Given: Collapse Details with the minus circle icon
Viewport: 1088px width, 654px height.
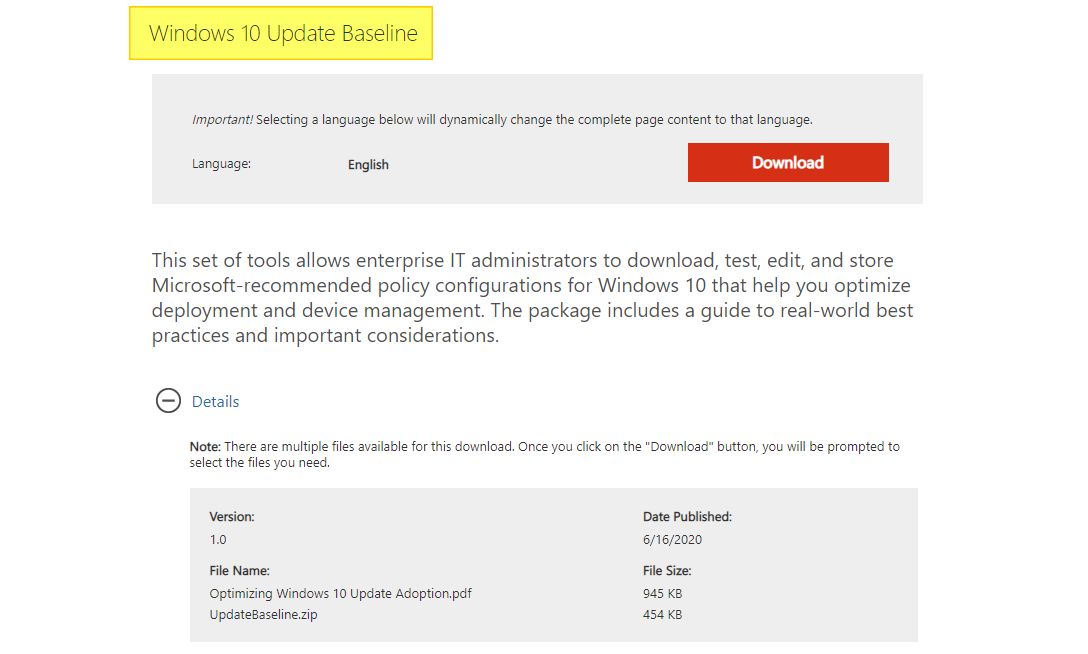Looking at the screenshot, I should pyautogui.click(x=168, y=400).
